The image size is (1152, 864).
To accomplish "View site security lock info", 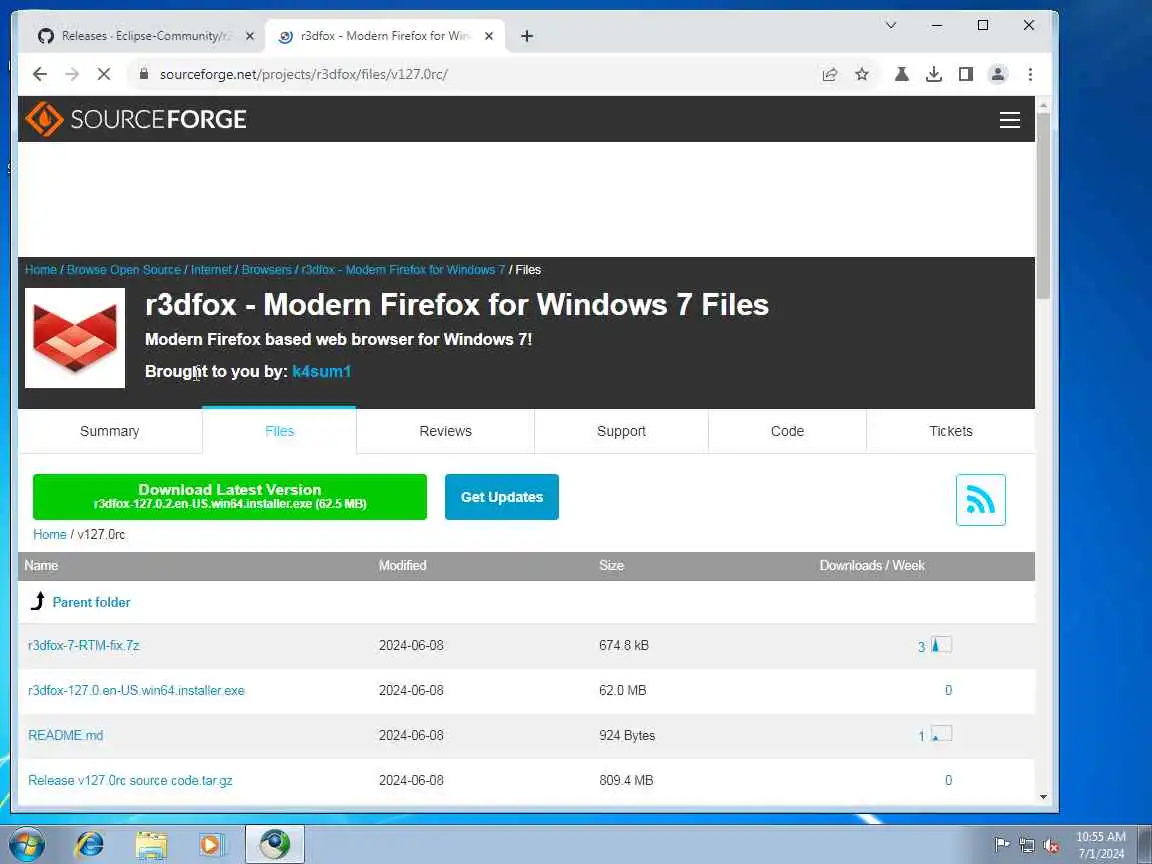I will pyautogui.click(x=144, y=74).
